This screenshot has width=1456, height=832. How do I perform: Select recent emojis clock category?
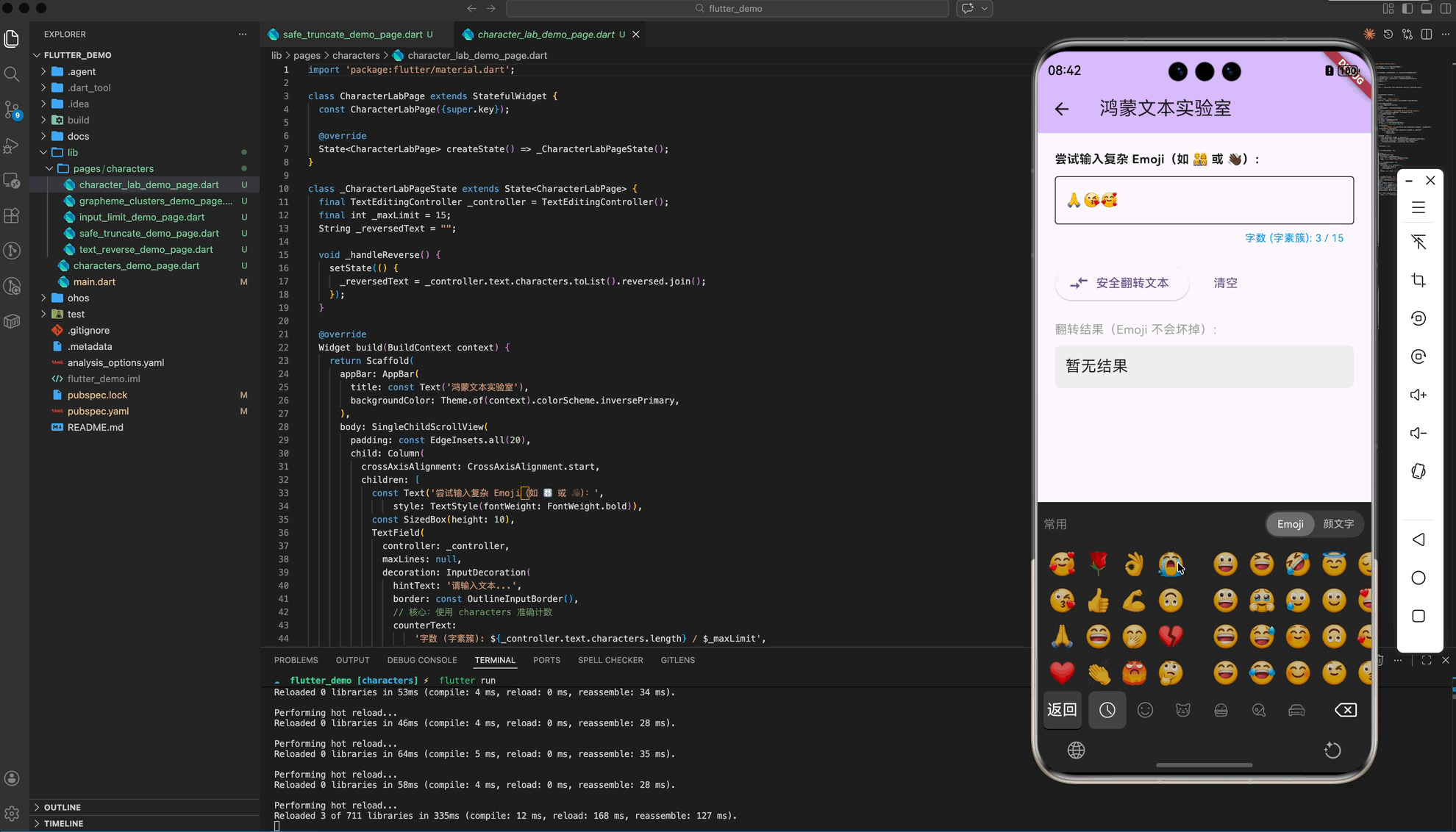[1107, 710]
